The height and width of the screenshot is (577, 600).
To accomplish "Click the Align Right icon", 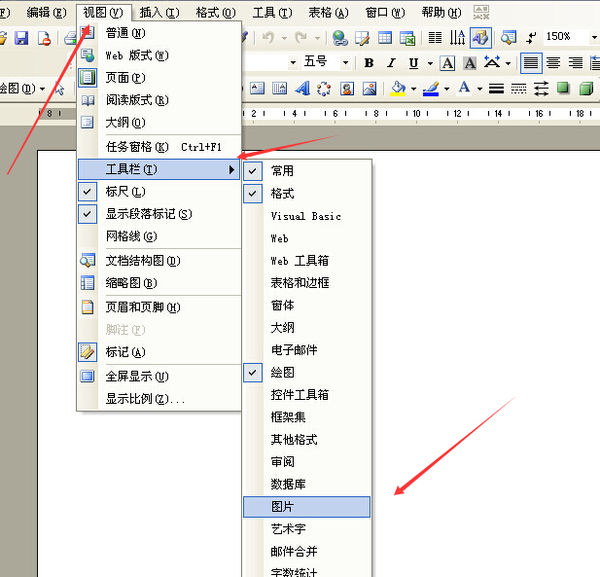I will pyautogui.click(x=576, y=63).
